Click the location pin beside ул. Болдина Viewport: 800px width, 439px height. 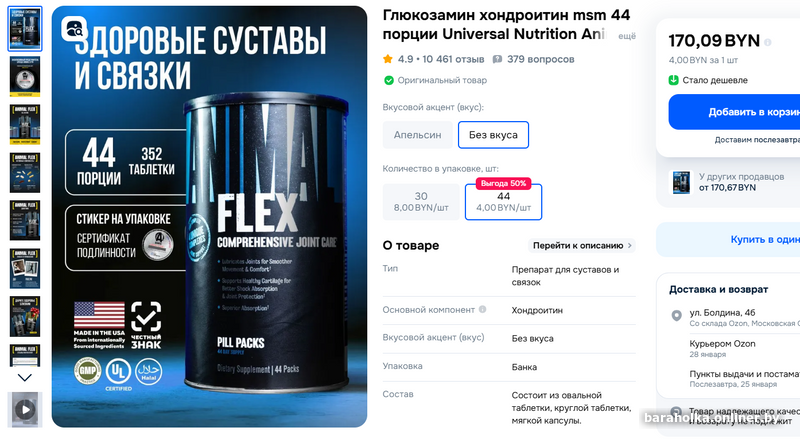pos(677,315)
